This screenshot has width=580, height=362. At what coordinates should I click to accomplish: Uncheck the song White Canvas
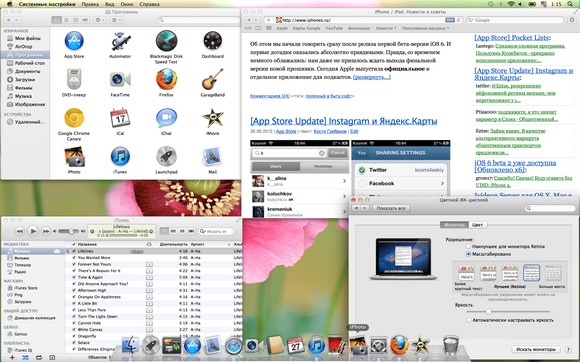74,329
